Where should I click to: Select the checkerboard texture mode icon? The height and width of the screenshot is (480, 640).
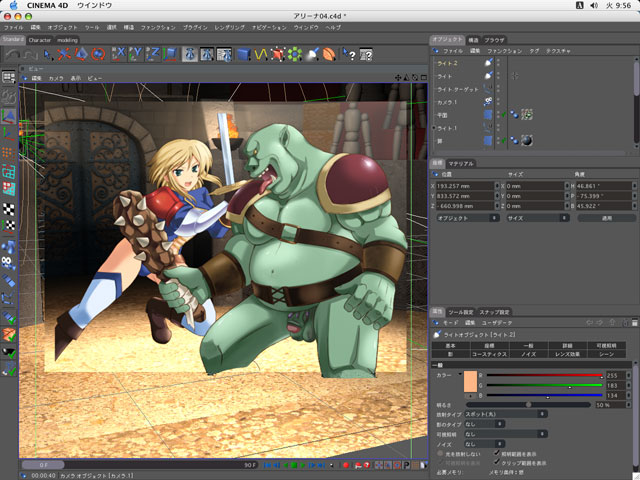pyautogui.click(x=9, y=209)
